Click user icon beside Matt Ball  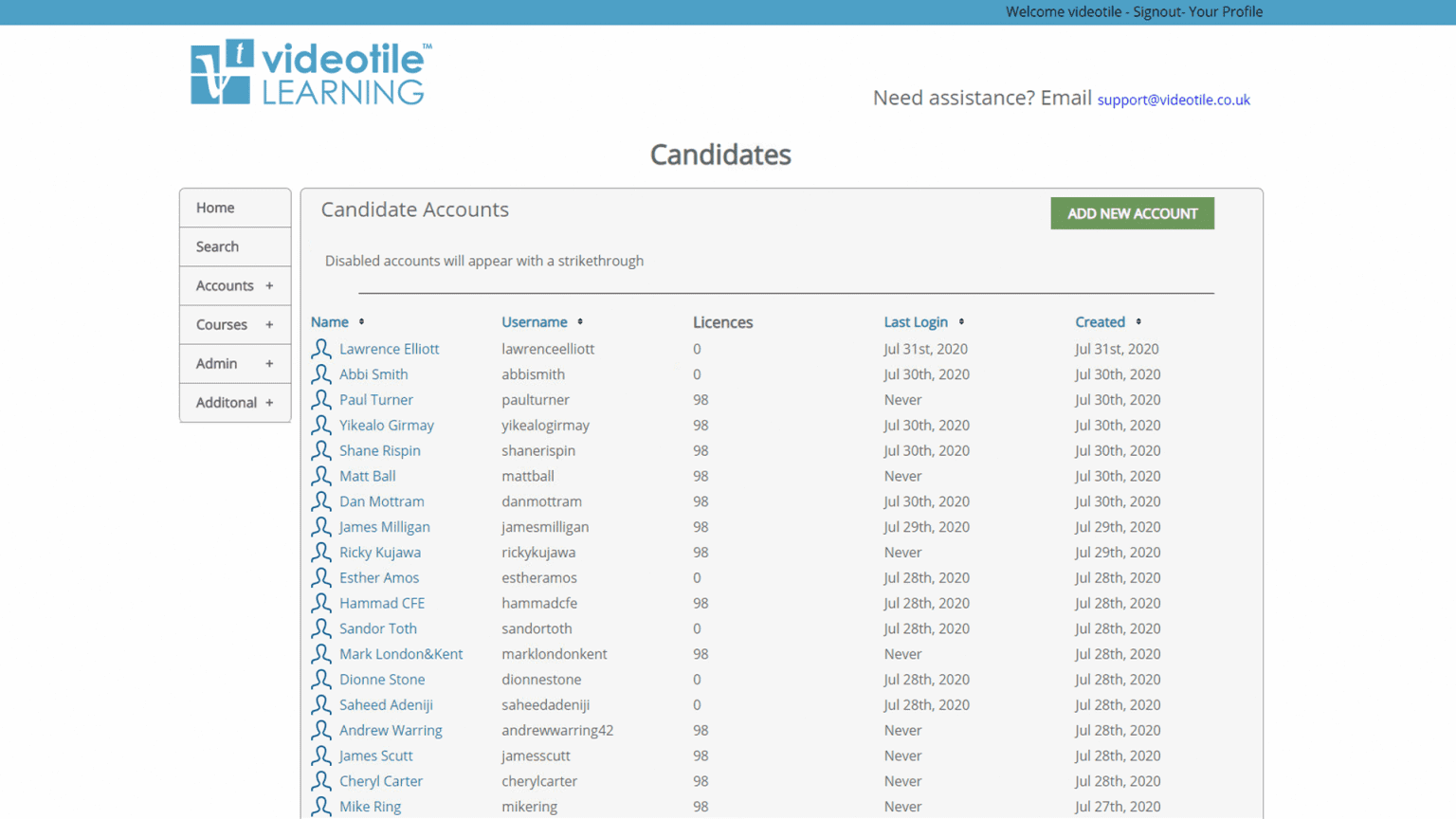[321, 476]
